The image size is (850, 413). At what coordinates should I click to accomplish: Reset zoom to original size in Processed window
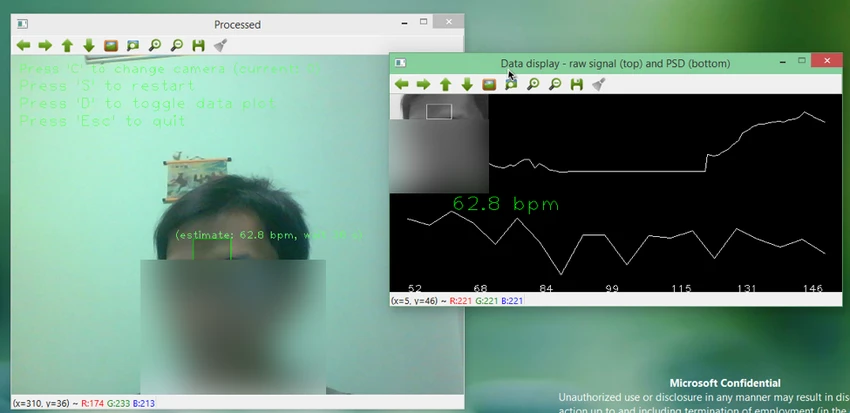pyautogui.click(x=111, y=46)
